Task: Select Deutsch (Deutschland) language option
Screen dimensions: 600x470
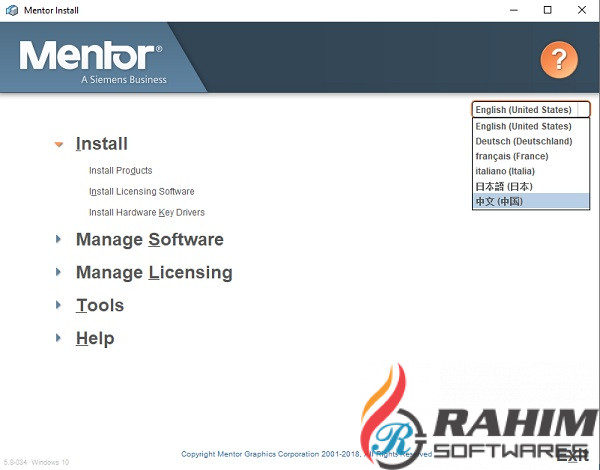Action: coord(531,141)
